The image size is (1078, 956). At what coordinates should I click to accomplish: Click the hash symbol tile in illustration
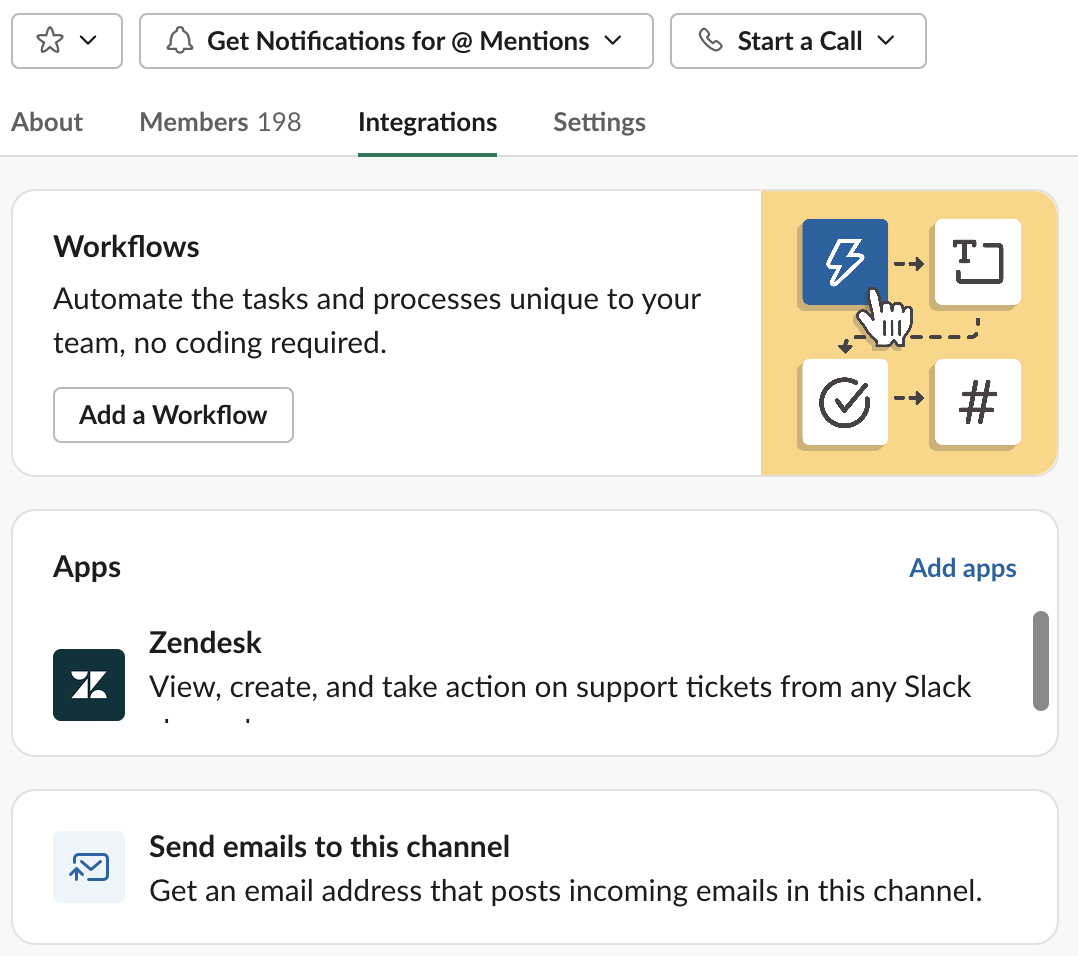(x=976, y=402)
